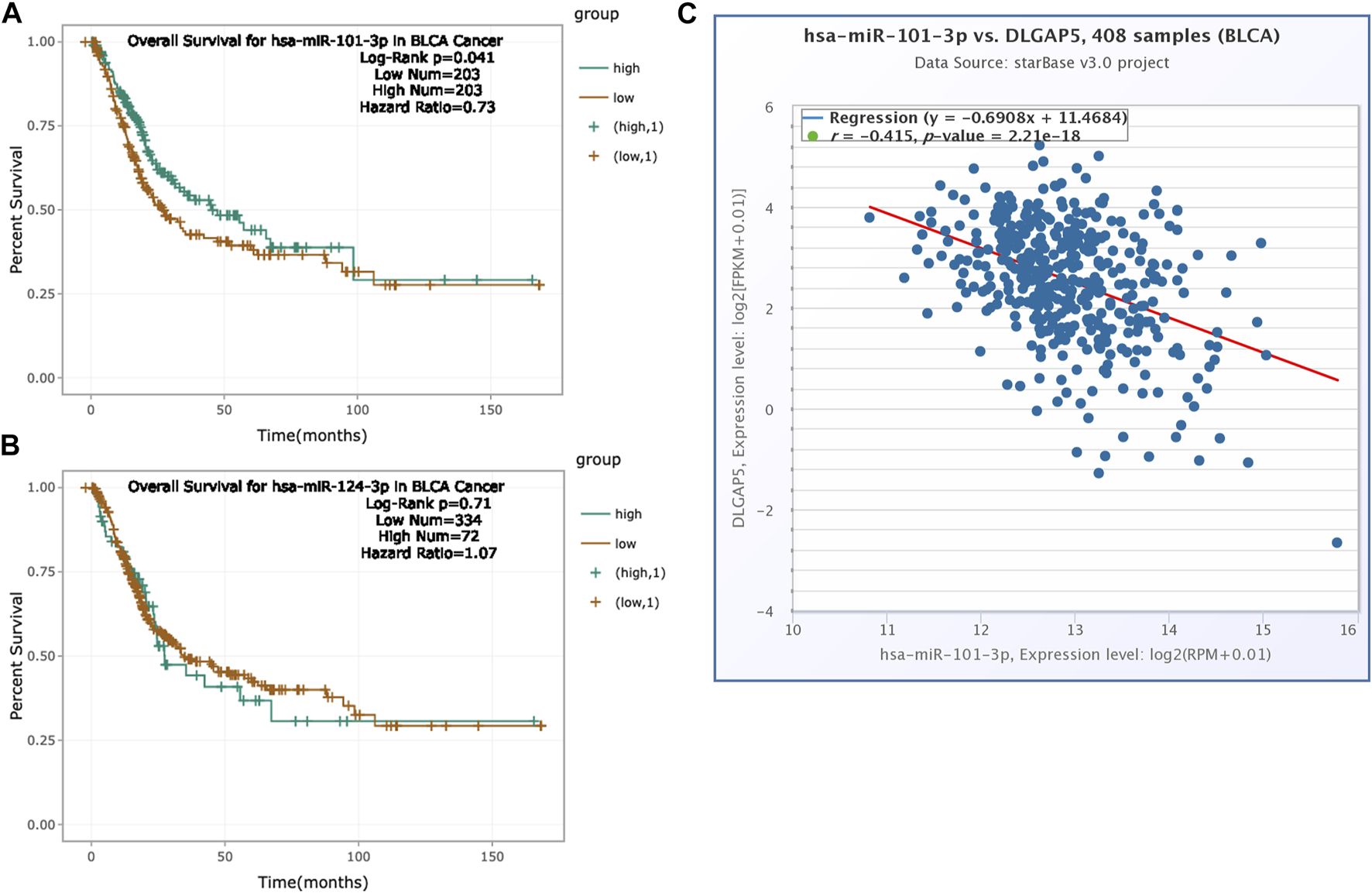Click the leftmost data point on the scatter plot
Image resolution: width=1372 pixels, height=893 pixels.
[870, 218]
